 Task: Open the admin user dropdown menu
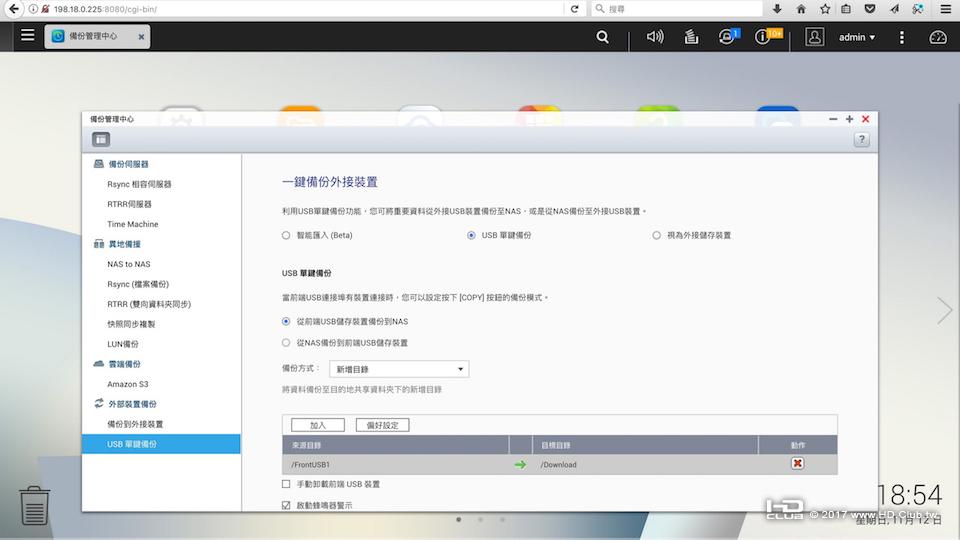(857, 37)
